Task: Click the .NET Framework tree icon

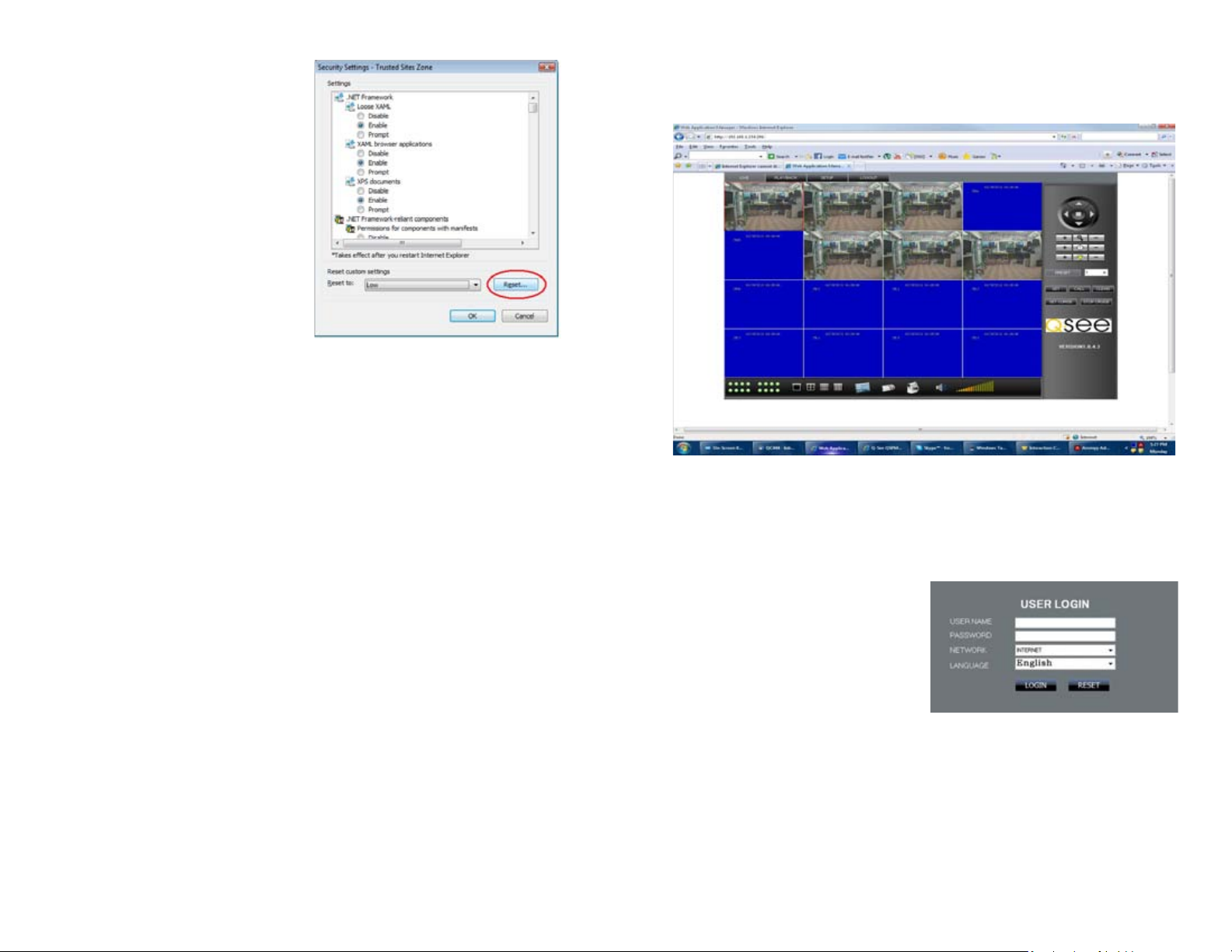Action: [x=339, y=97]
